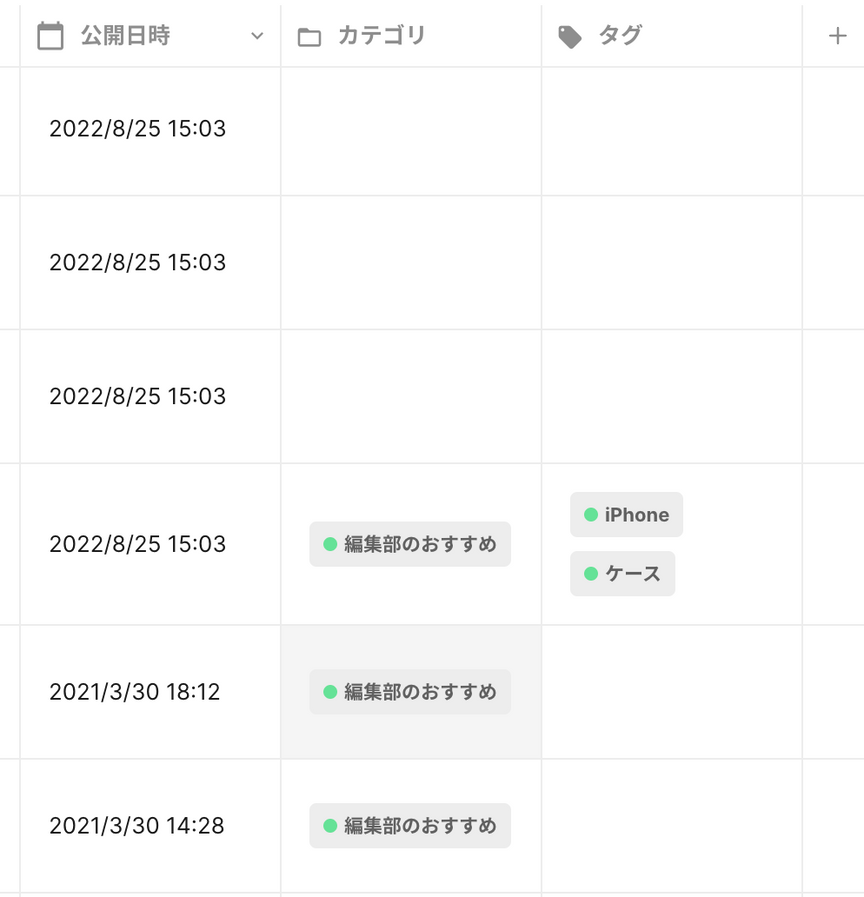Click empty カテゴリ cell in the first row
The width and height of the screenshot is (864, 897).
coord(411,131)
